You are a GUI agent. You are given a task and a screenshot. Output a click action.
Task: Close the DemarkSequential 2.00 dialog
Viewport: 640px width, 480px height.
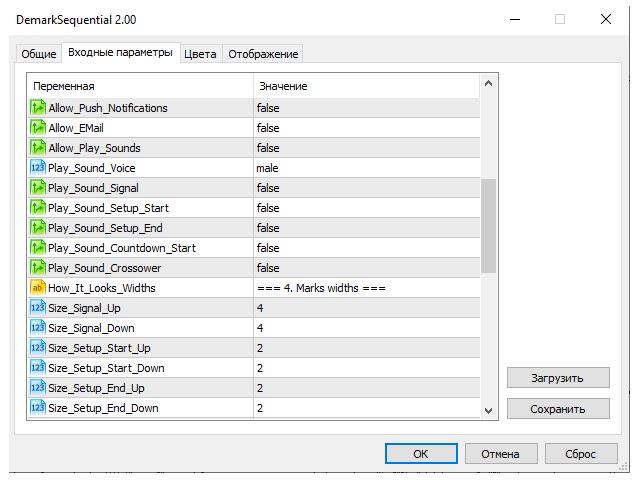point(606,19)
